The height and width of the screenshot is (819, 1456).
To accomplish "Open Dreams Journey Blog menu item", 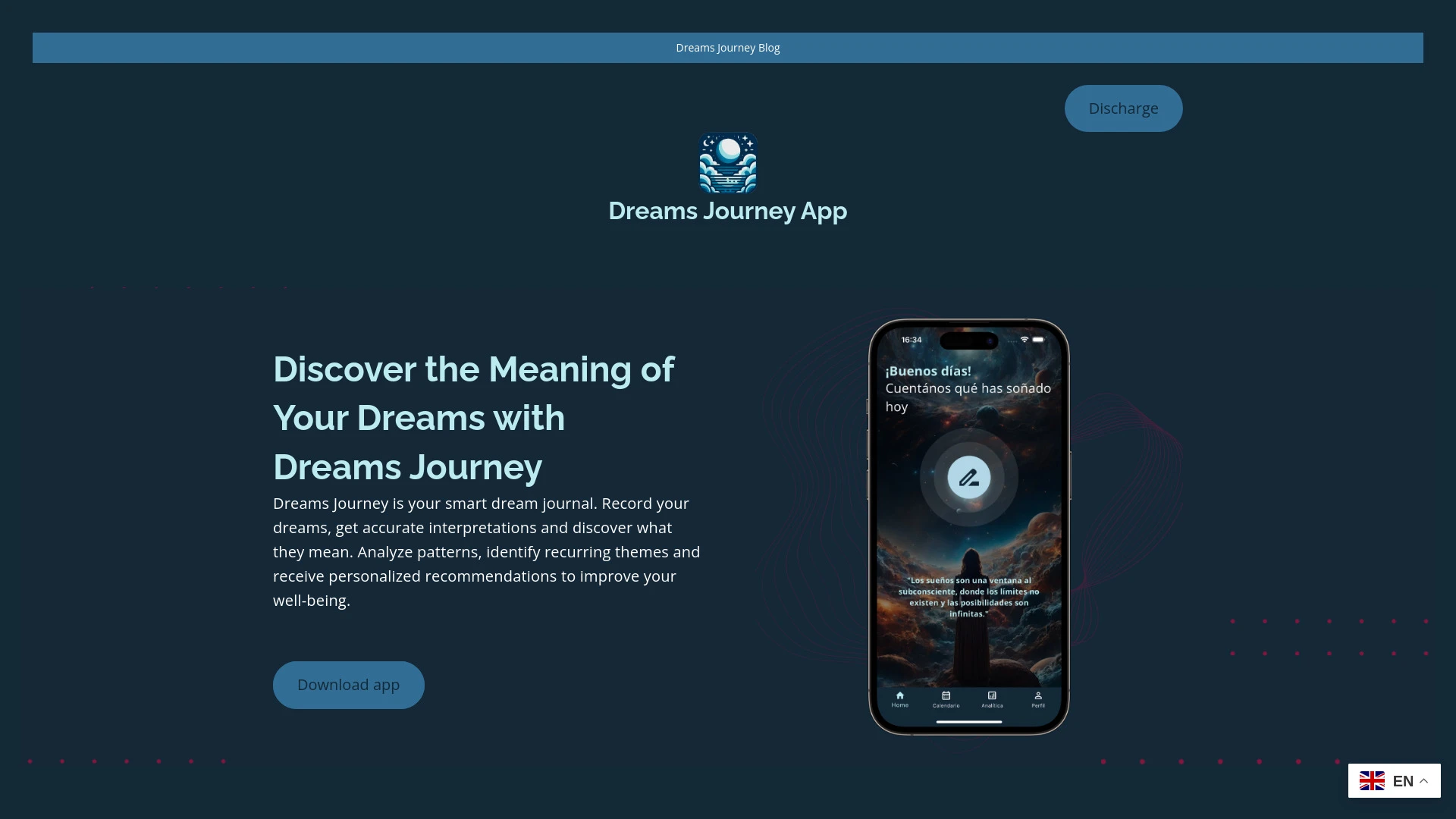I will pyautogui.click(x=727, y=47).
